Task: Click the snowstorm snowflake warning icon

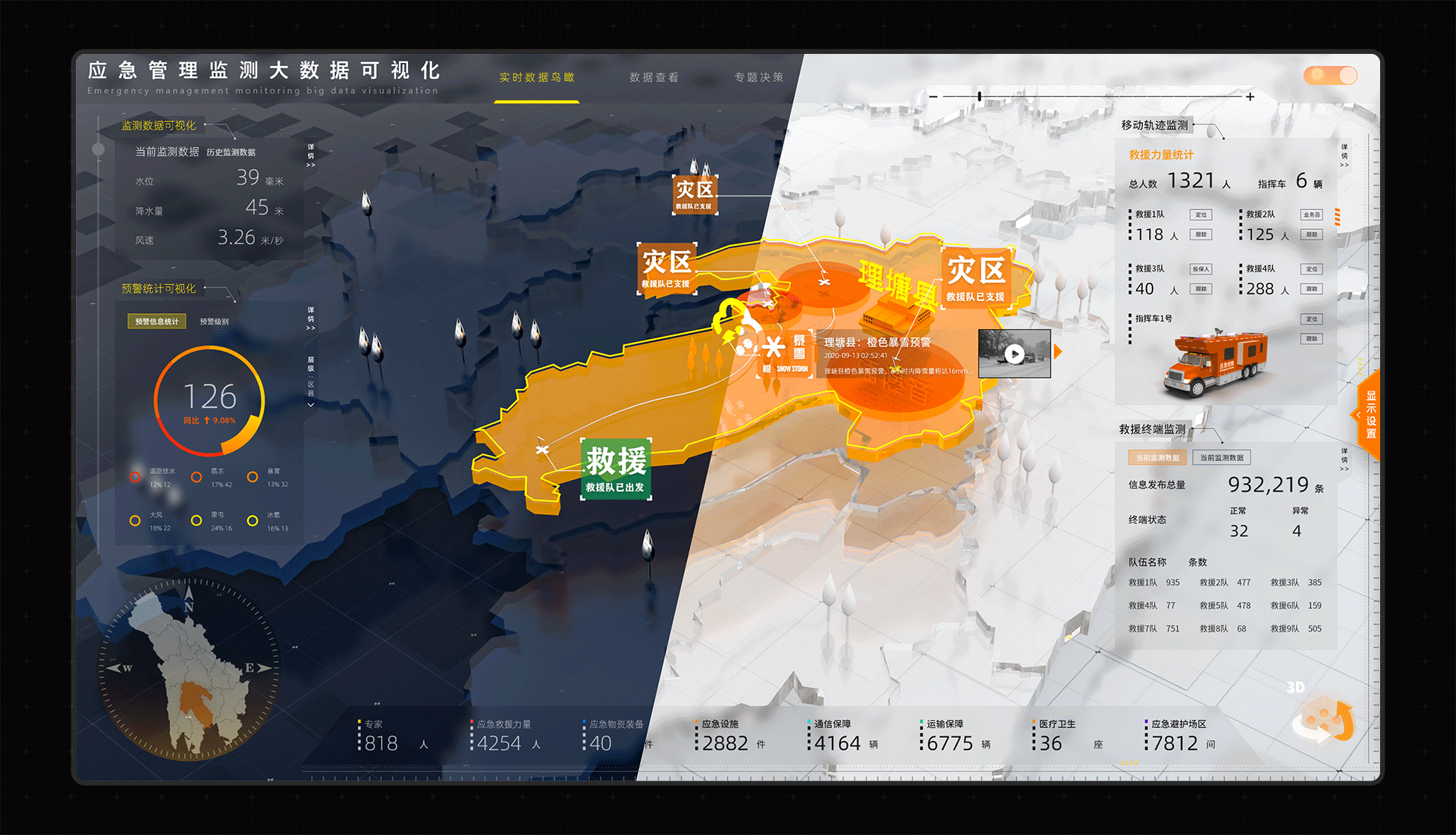Action: (x=773, y=347)
